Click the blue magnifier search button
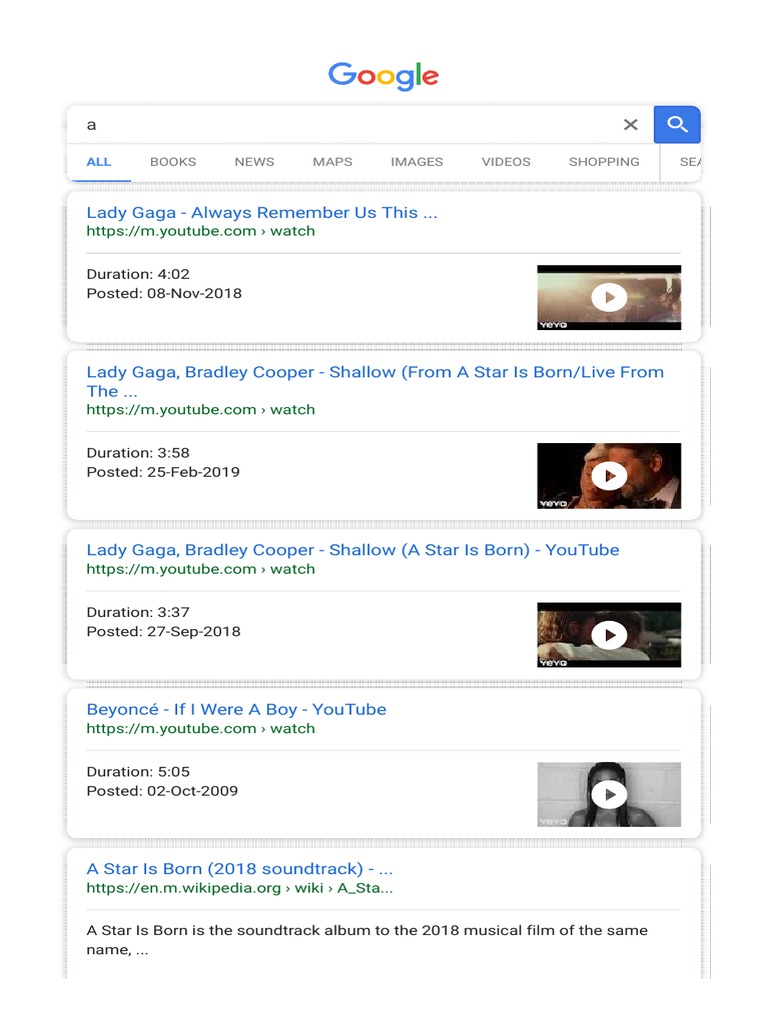This screenshot has height=1024, width=768. (677, 124)
